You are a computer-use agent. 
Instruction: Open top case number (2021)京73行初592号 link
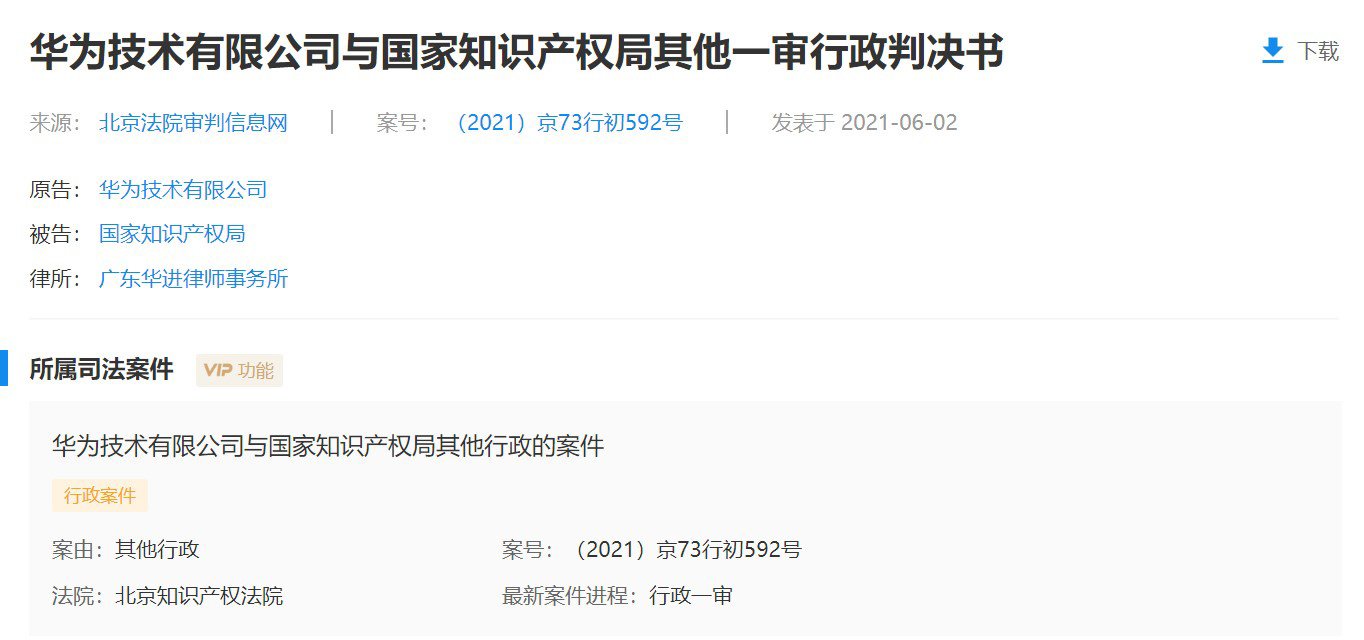coord(567,123)
